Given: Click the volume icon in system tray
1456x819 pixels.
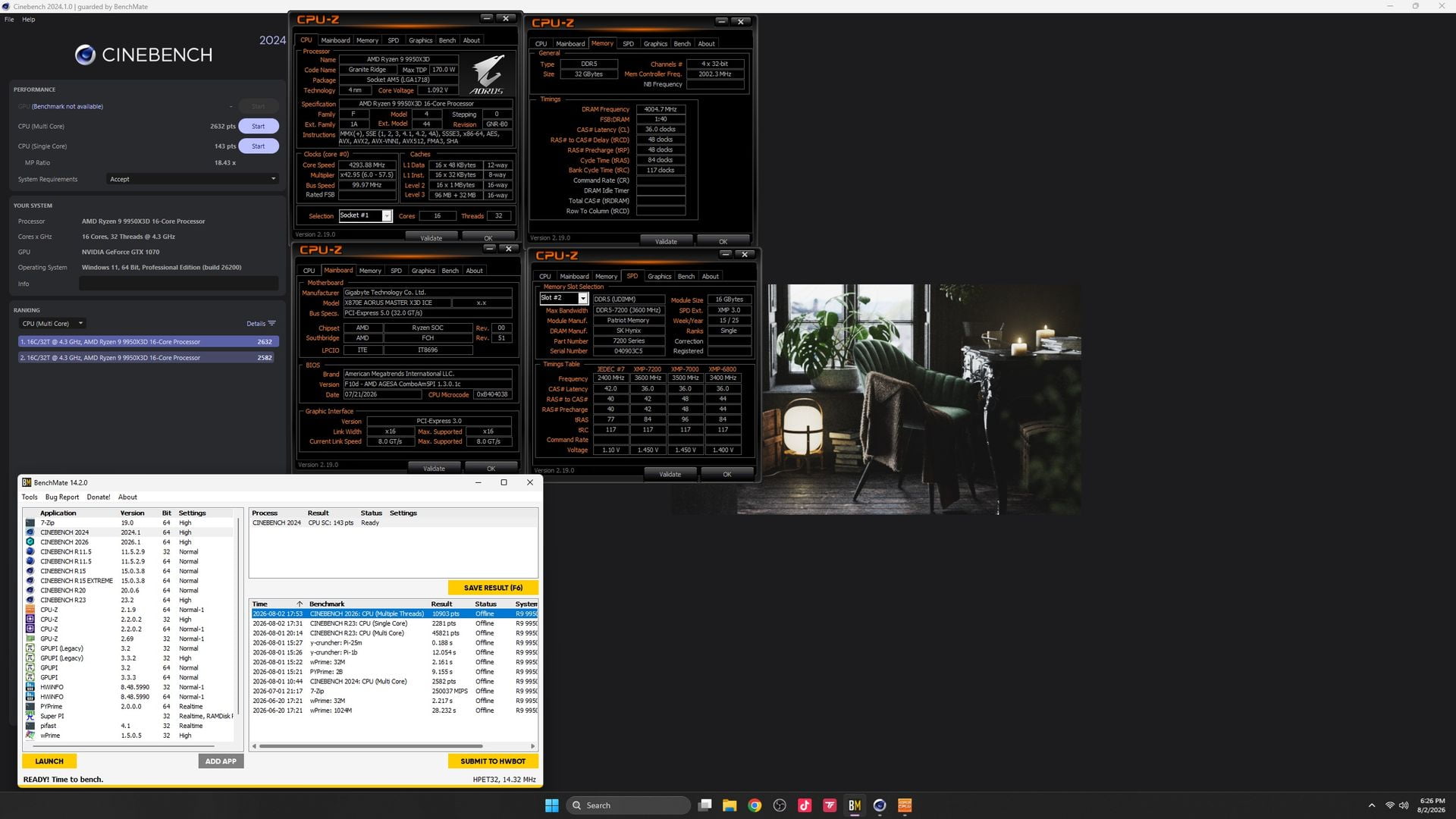Looking at the screenshot, I should click(1404, 805).
